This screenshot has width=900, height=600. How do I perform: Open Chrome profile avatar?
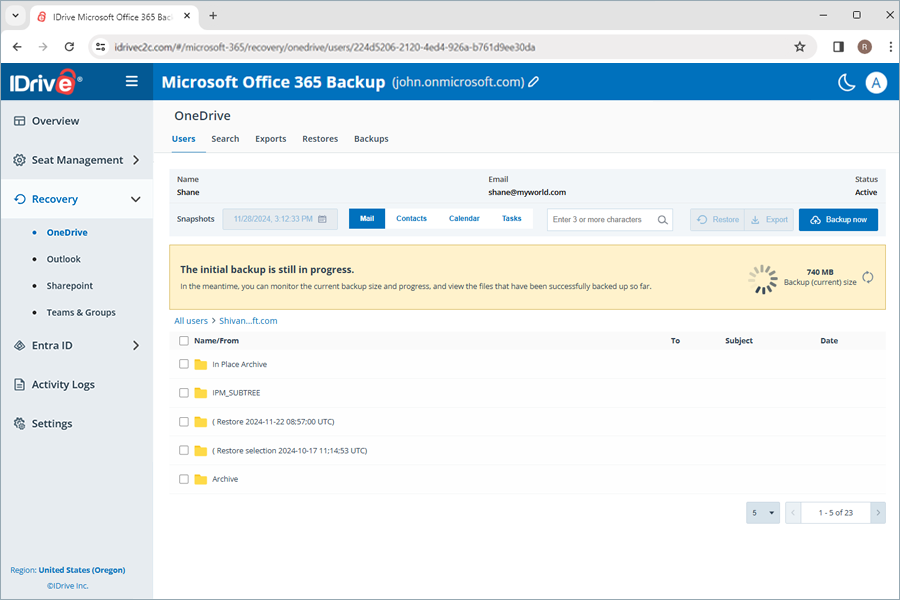[x=864, y=47]
